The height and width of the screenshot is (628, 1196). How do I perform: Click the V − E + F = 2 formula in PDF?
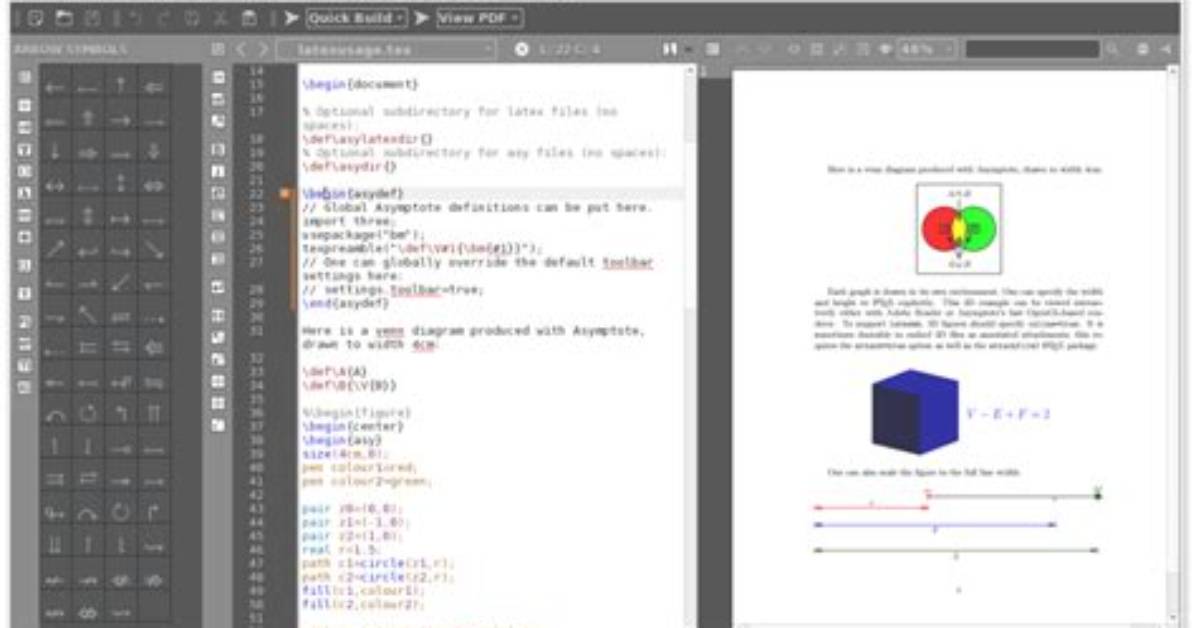pos(1008,414)
